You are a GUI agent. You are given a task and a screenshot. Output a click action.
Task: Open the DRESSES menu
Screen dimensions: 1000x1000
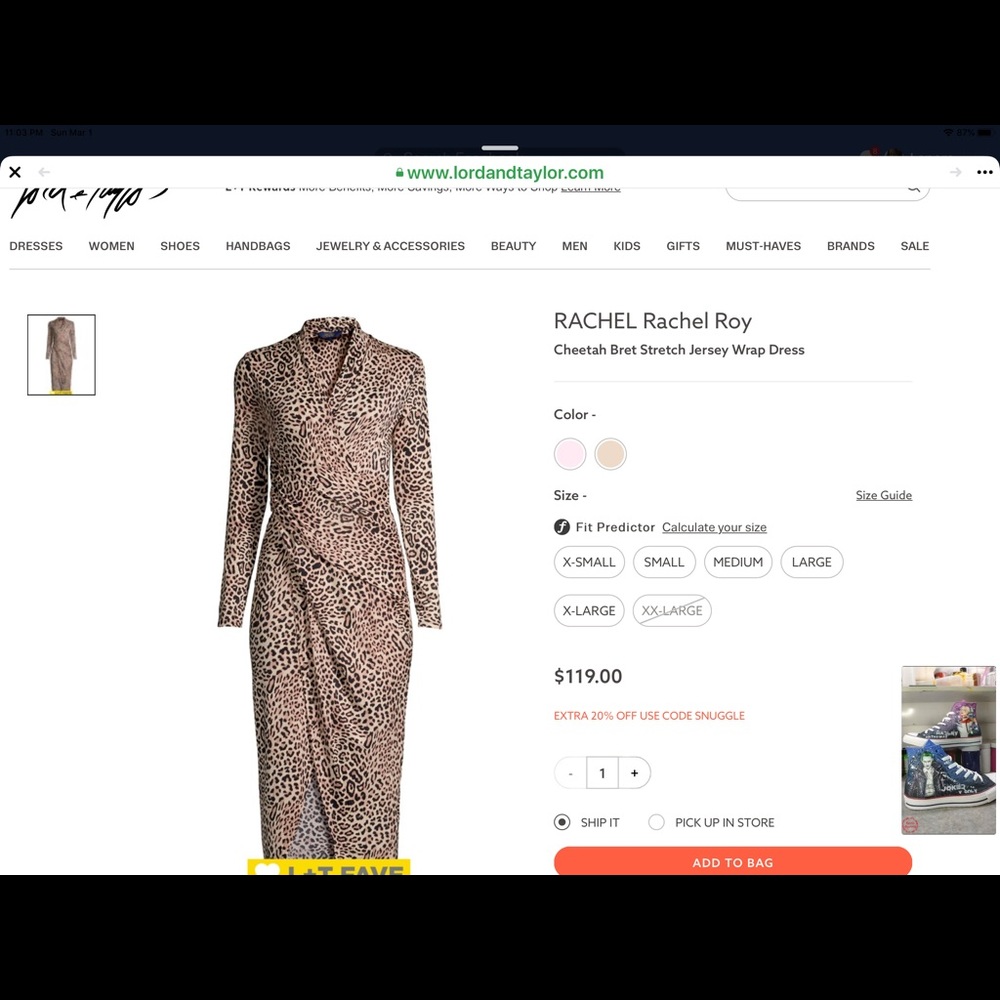[x=36, y=246]
